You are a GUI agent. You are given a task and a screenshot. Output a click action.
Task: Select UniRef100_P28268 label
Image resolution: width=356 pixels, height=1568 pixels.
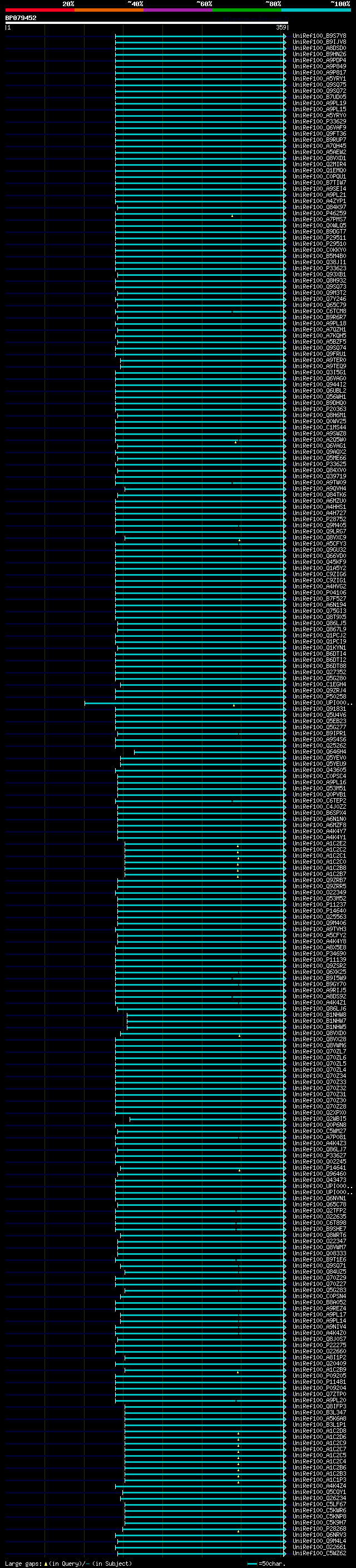pos(319,1528)
